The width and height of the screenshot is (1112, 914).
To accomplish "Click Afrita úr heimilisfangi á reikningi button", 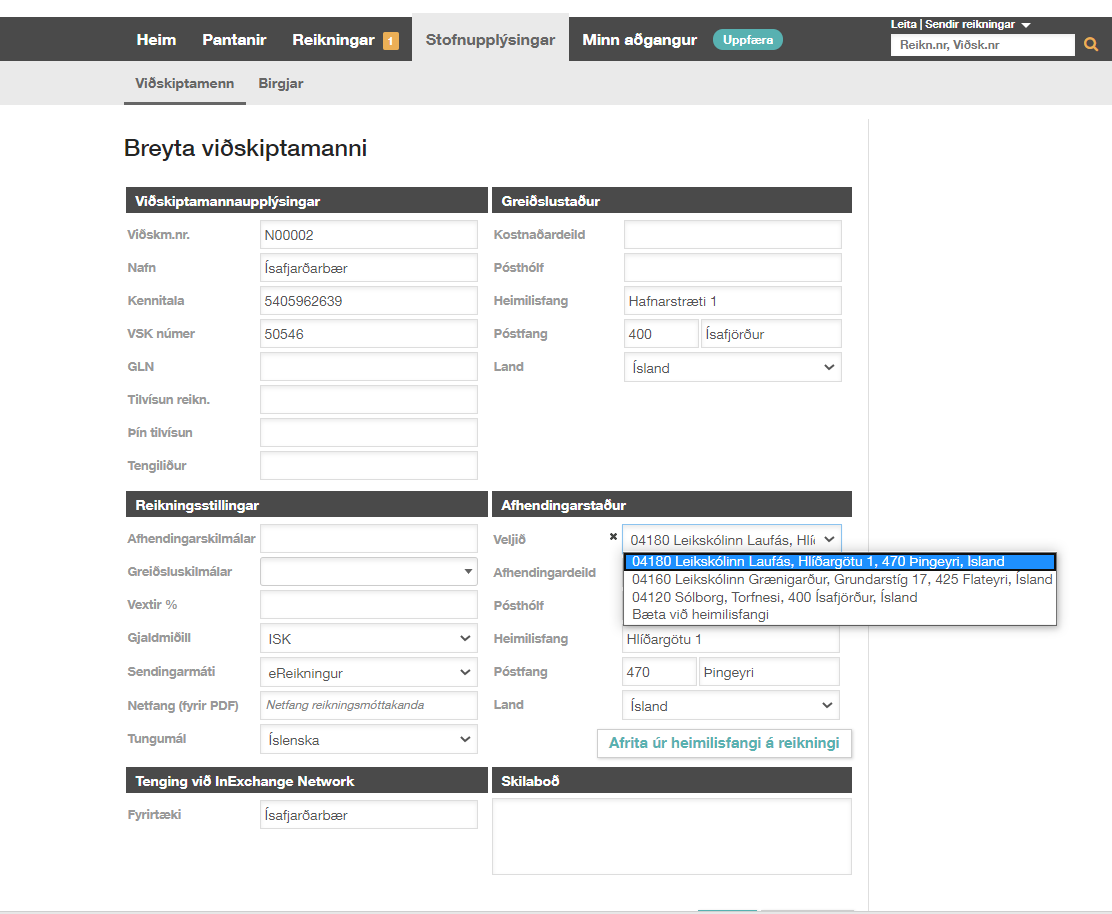I will [x=724, y=744].
